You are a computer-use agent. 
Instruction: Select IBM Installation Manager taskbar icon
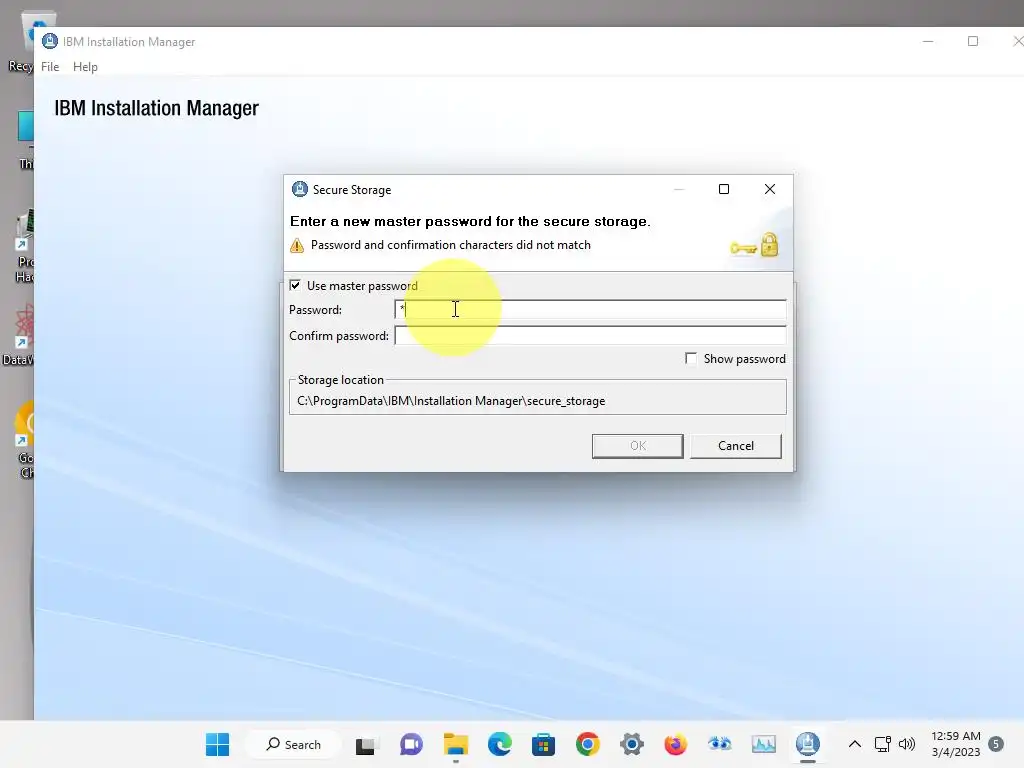pos(808,744)
